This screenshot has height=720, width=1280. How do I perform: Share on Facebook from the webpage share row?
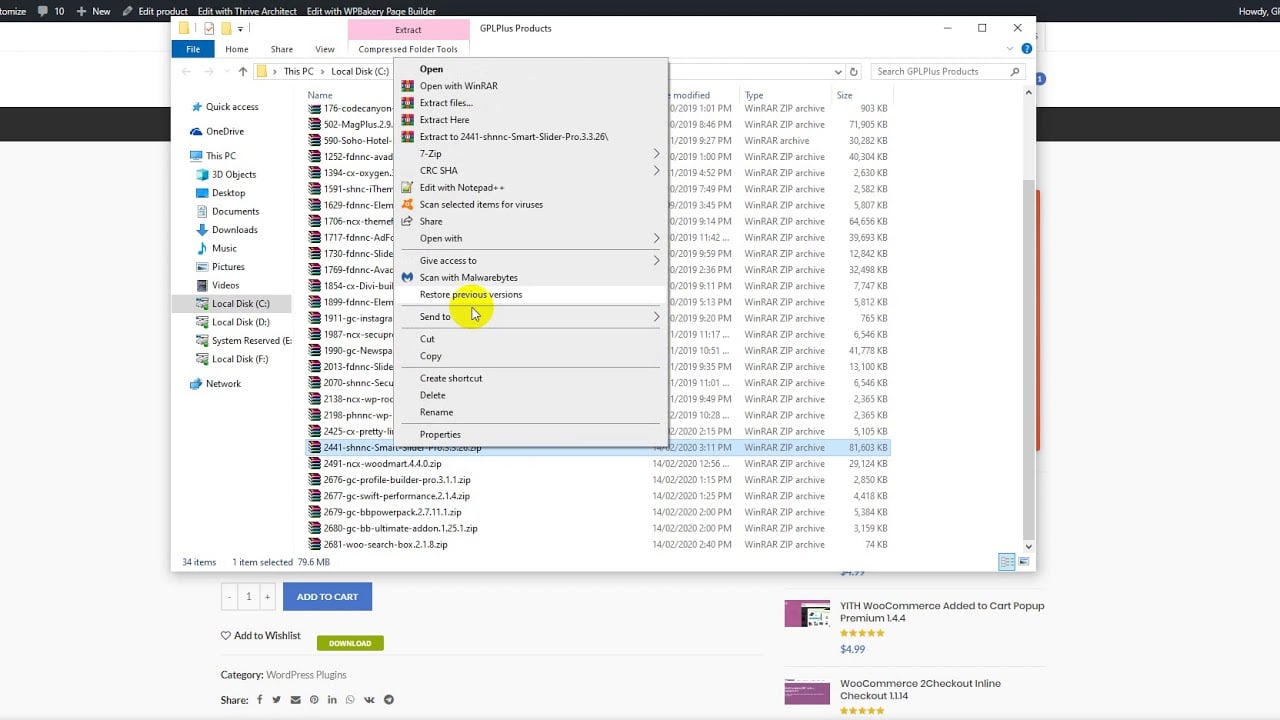tap(260, 700)
